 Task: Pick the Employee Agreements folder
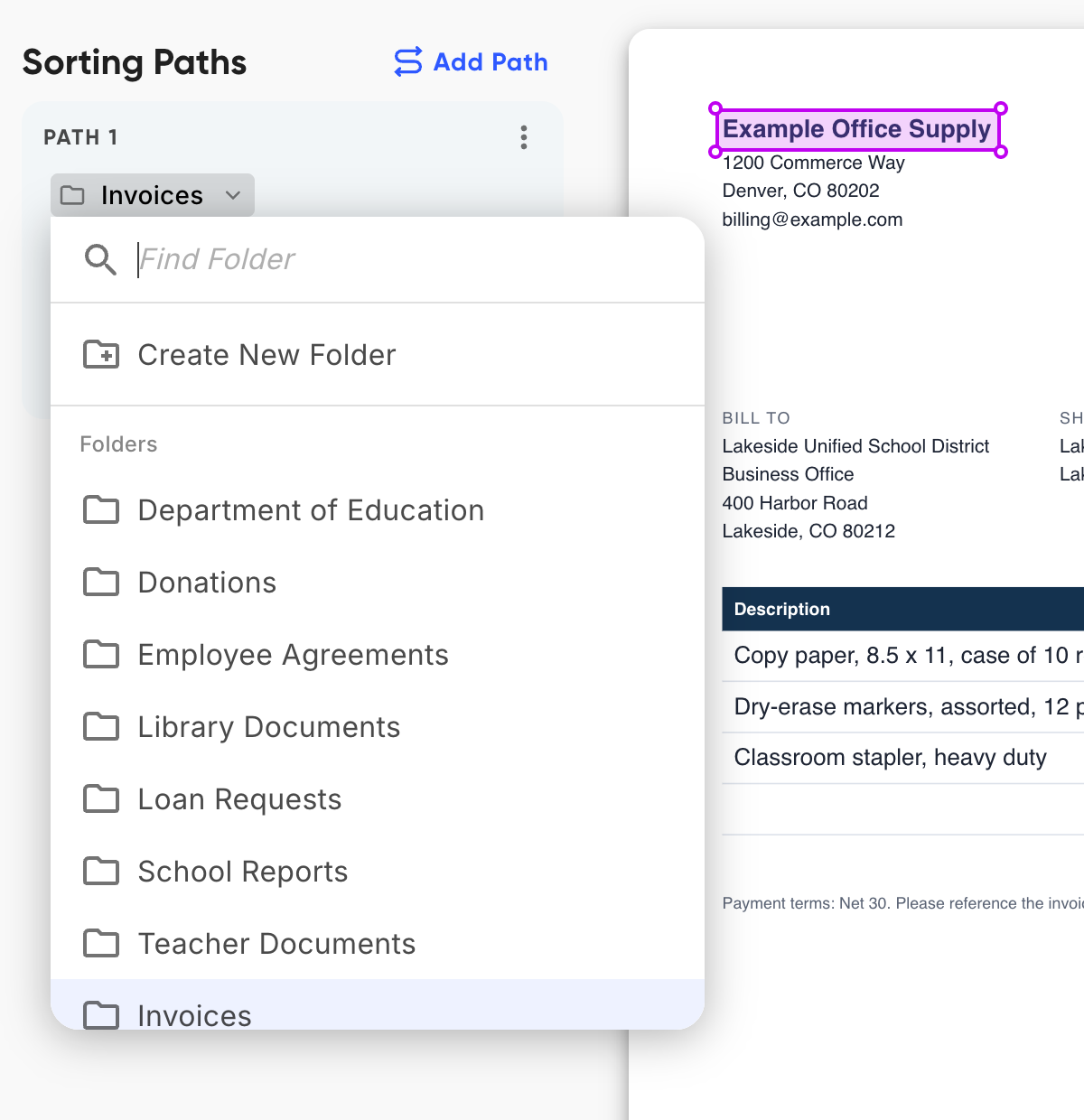pyautogui.click(x=378, y=655)
